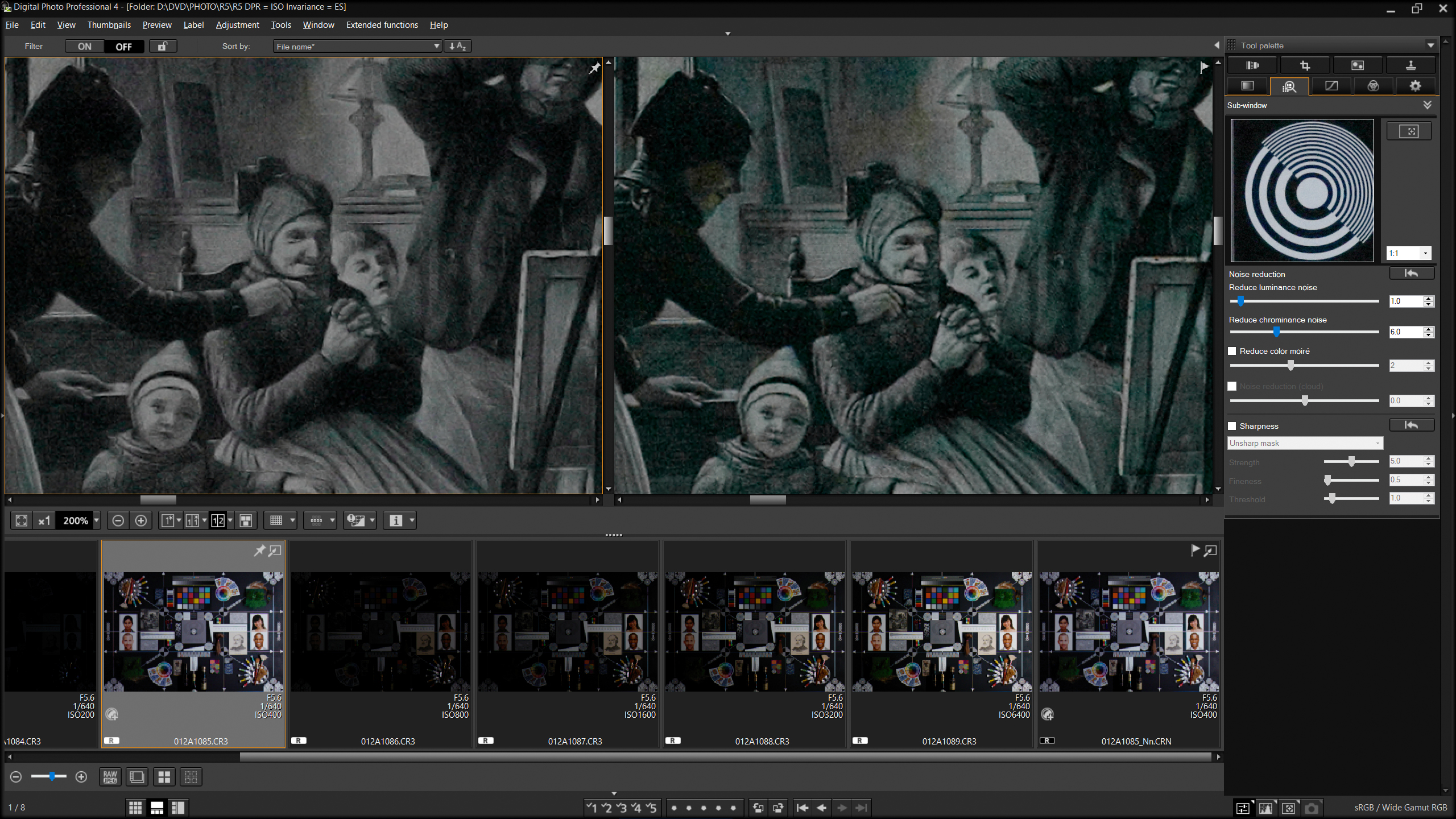Open the settings gear tab in Tool palette
The image size is (1456, 819).
point(1415,86)
